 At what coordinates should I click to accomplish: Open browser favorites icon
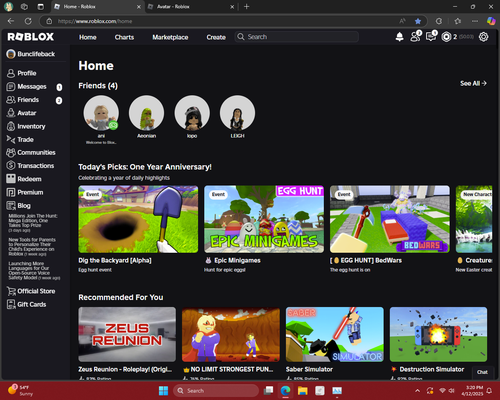point(458,21)
